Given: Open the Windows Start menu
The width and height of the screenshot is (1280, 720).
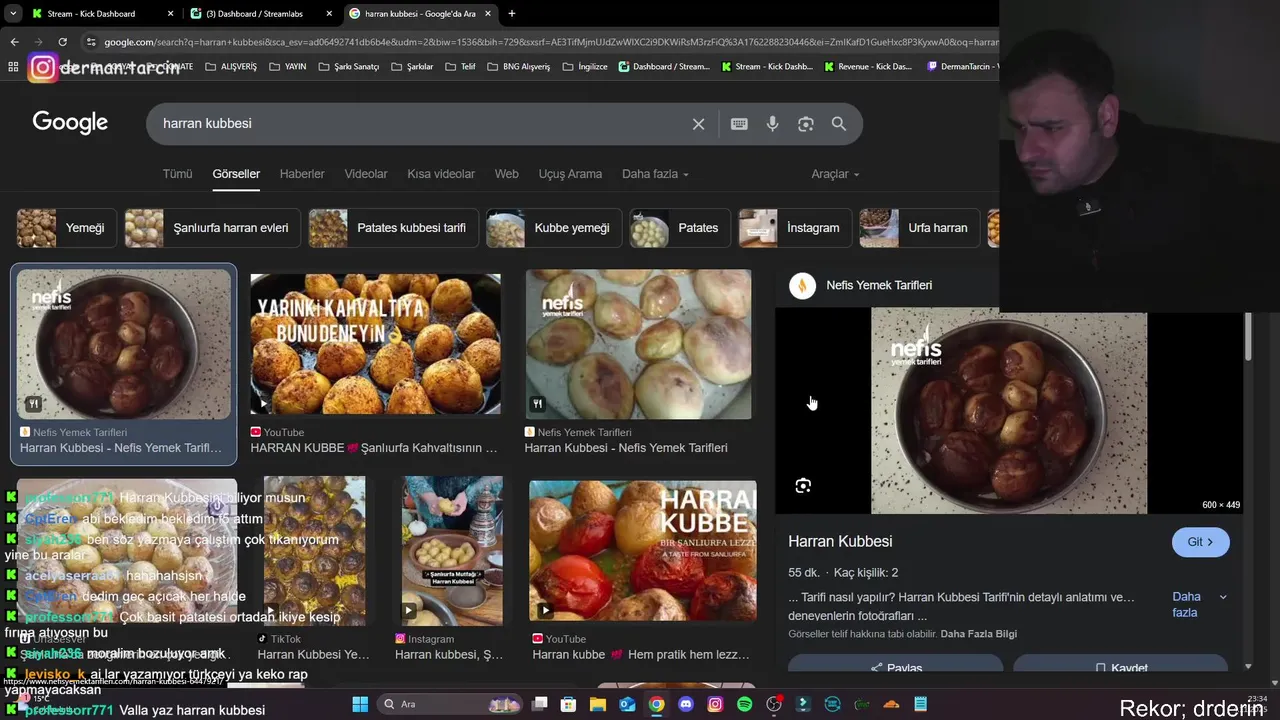Looking at the screenshot, I should pos(360,704).
